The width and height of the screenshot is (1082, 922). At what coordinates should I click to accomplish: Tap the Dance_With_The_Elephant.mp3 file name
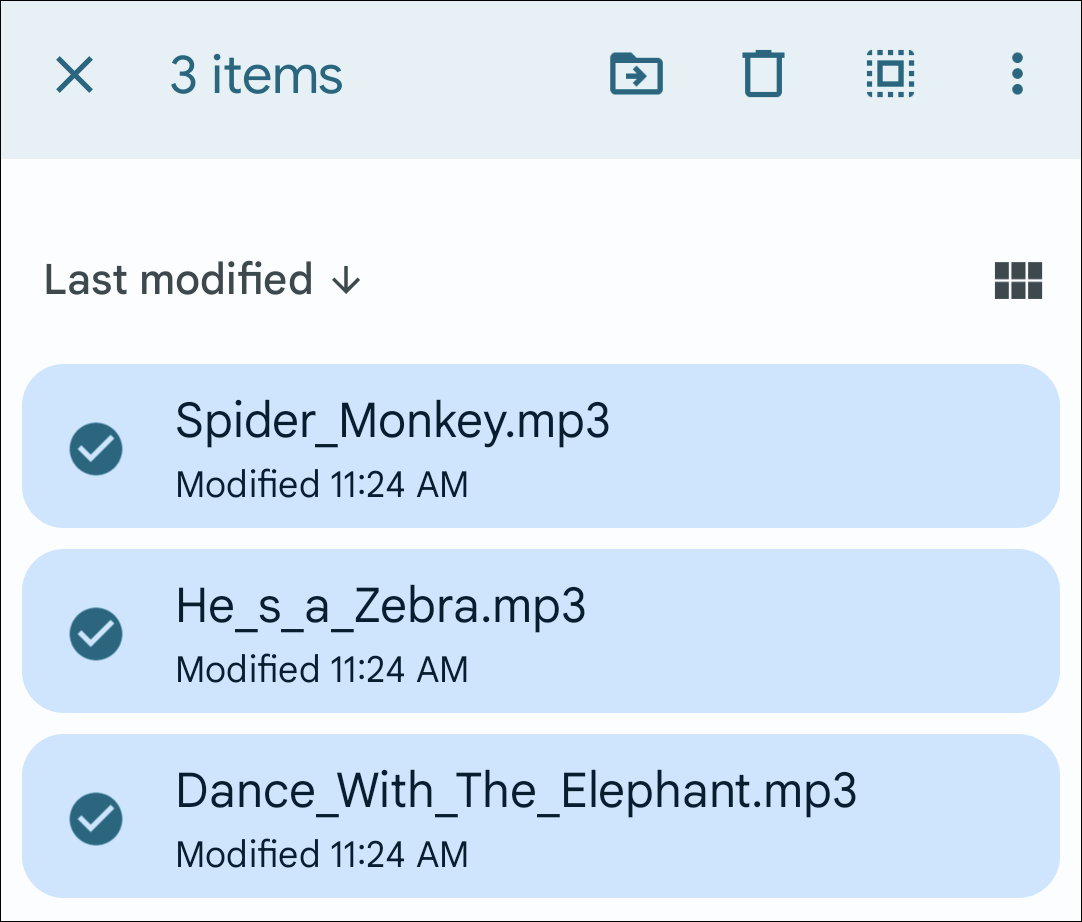pos(516,791)
